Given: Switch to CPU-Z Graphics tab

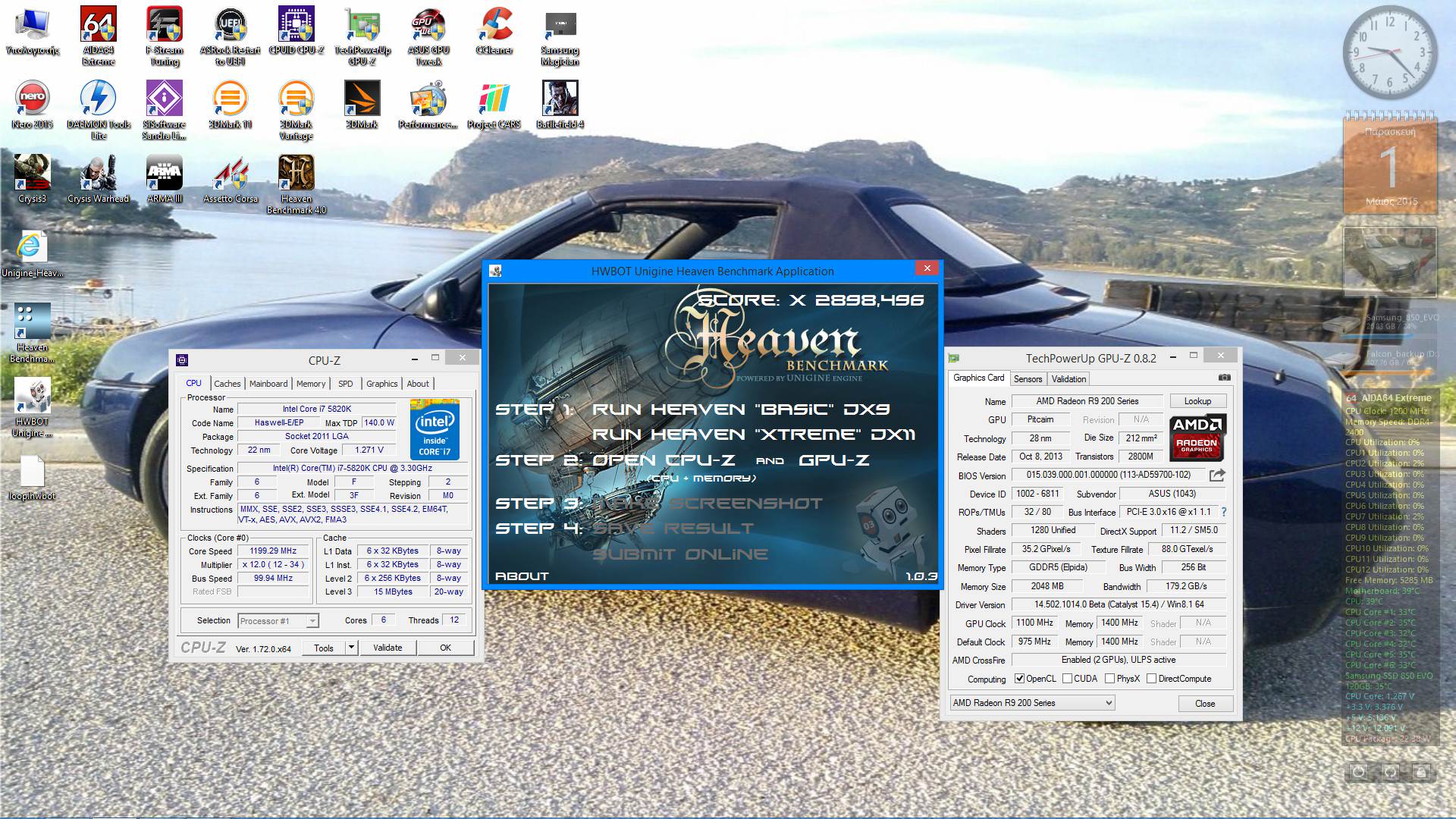Looking at the screenshot, I should coord(381,384).
